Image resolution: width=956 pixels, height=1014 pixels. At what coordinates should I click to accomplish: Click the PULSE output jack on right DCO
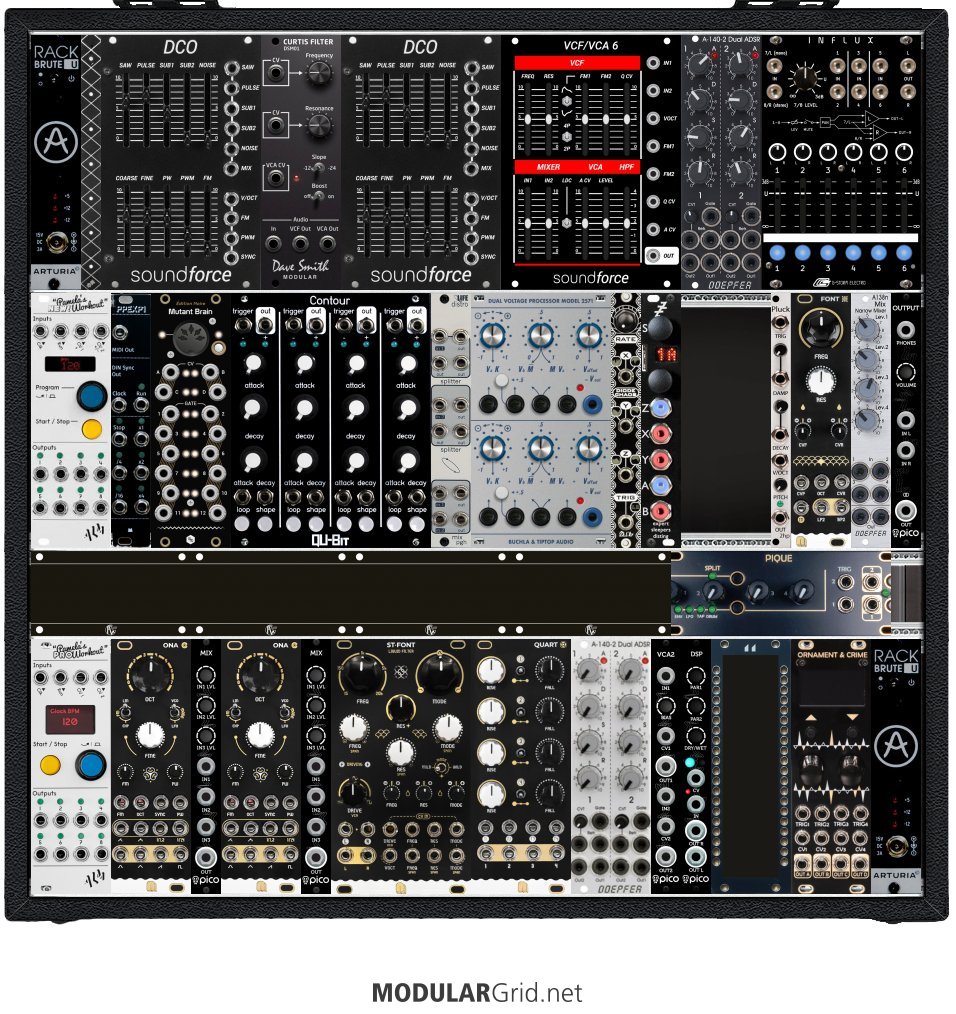coord(472,87)
